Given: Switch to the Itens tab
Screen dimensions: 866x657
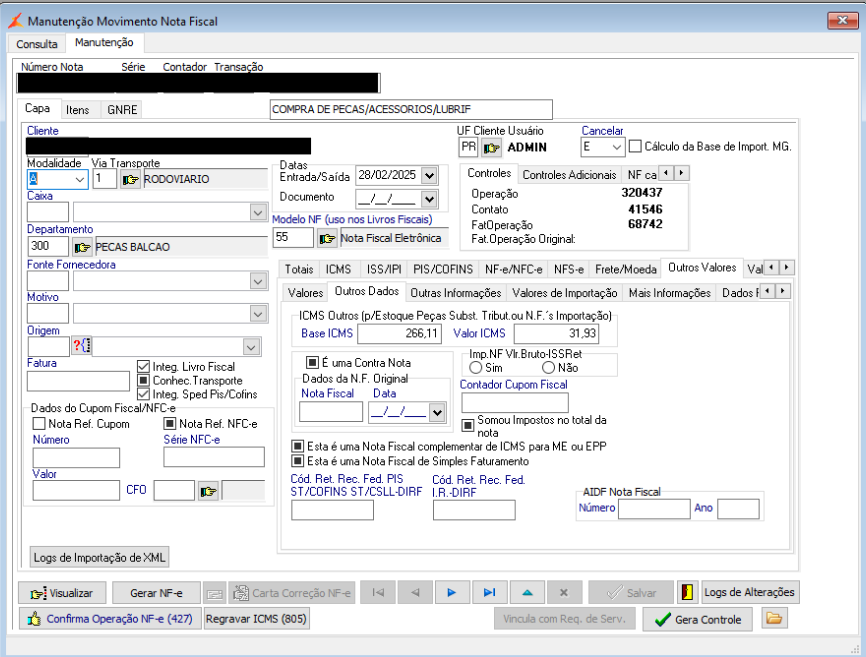Looking at the screenshot, I should 77,109.
